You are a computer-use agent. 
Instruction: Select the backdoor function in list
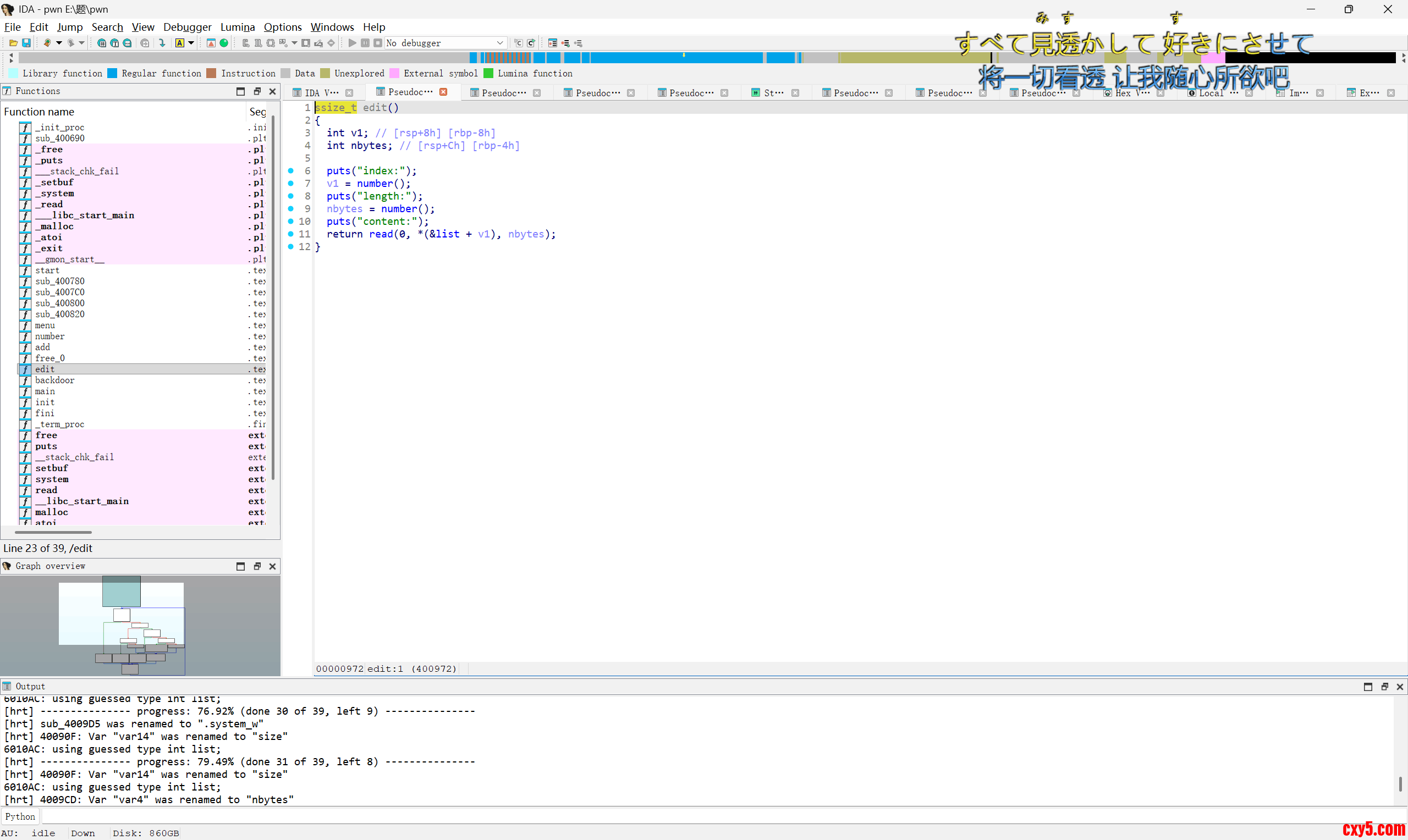coord(54,380)
